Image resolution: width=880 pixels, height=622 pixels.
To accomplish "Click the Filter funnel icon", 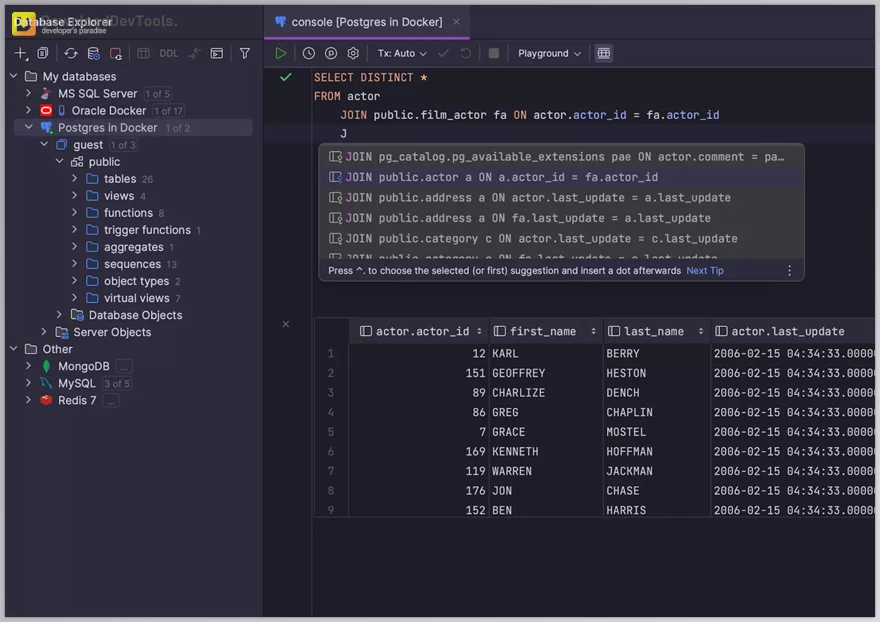I will coord(245,53).
